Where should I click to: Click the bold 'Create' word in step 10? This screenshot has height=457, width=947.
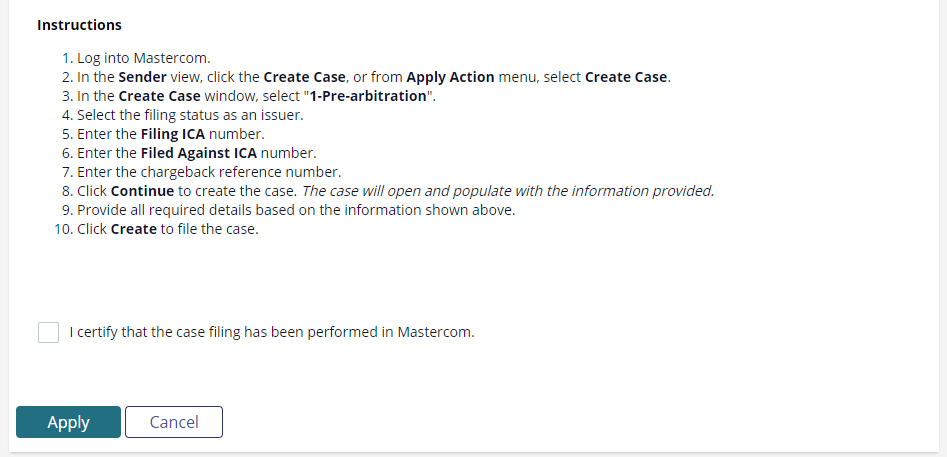pos(134,229)
